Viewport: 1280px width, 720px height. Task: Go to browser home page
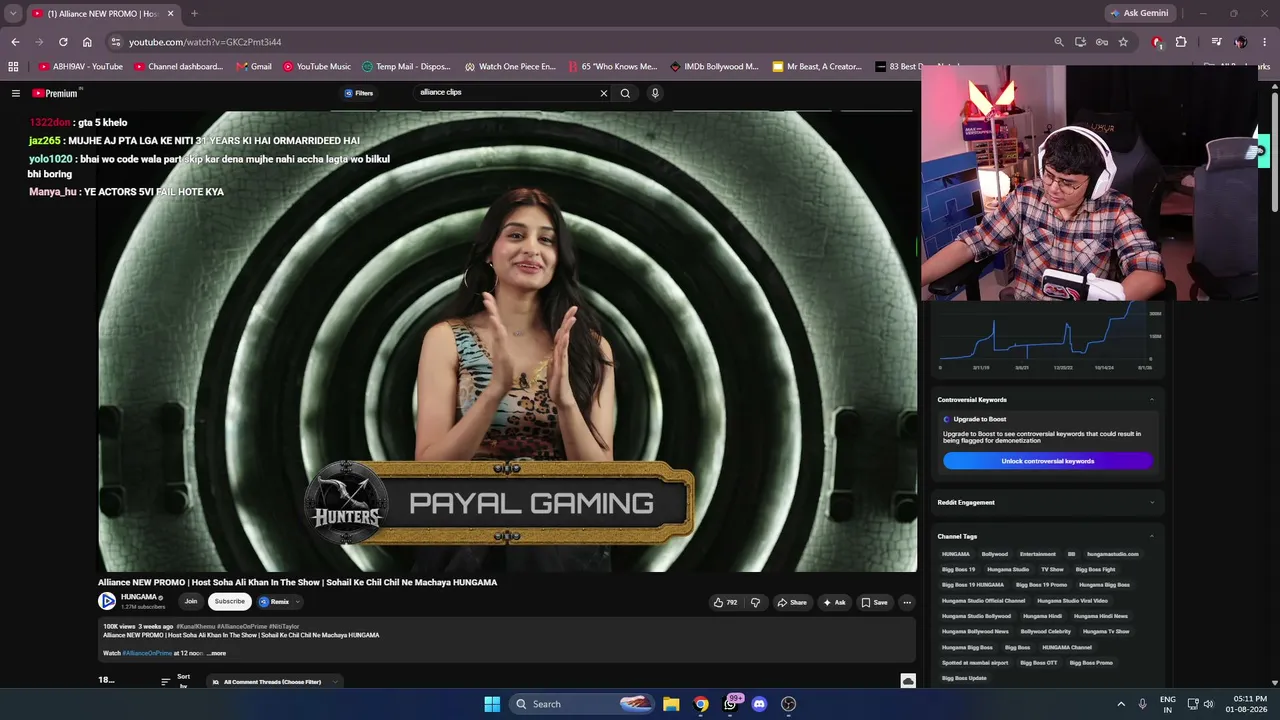[87, 42]
